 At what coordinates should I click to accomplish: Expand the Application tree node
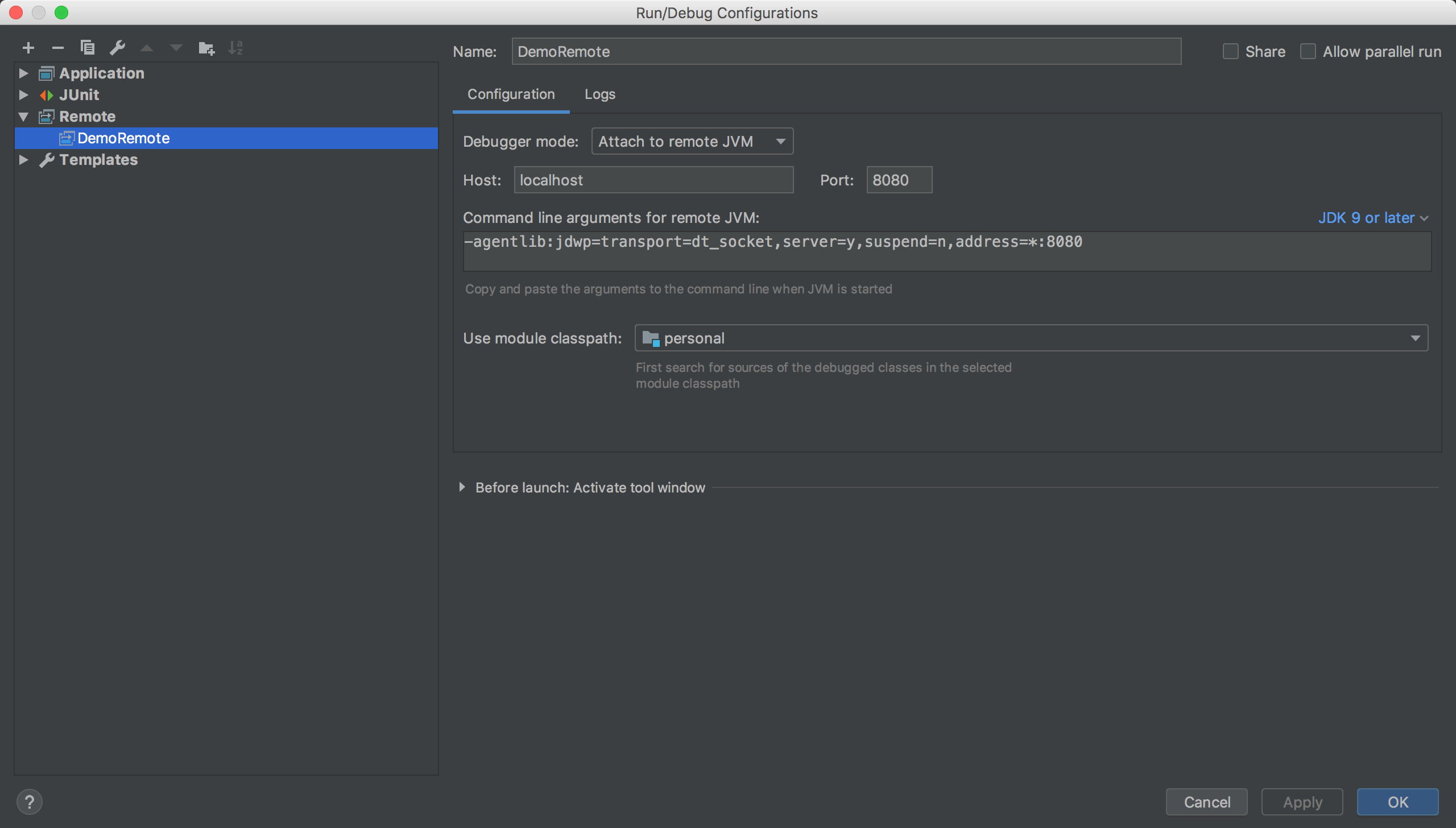point(23,73)
